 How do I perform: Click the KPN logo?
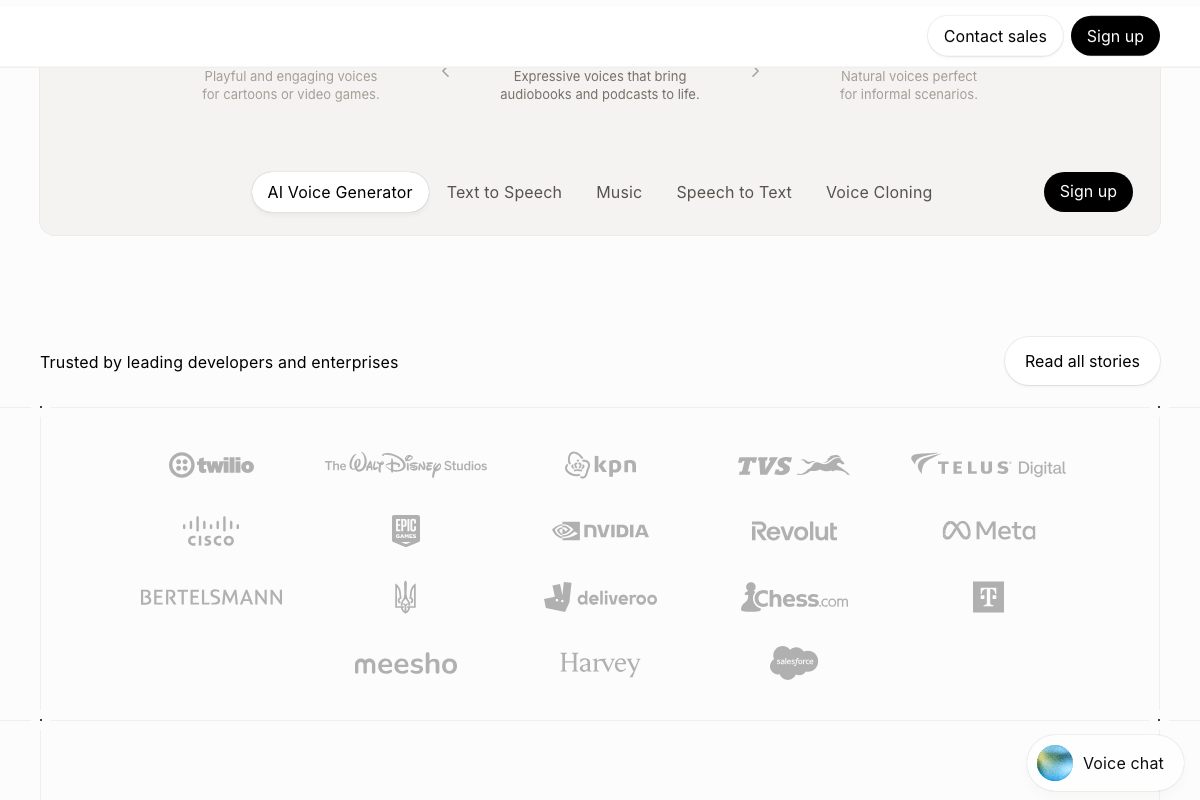click(600, 465)
